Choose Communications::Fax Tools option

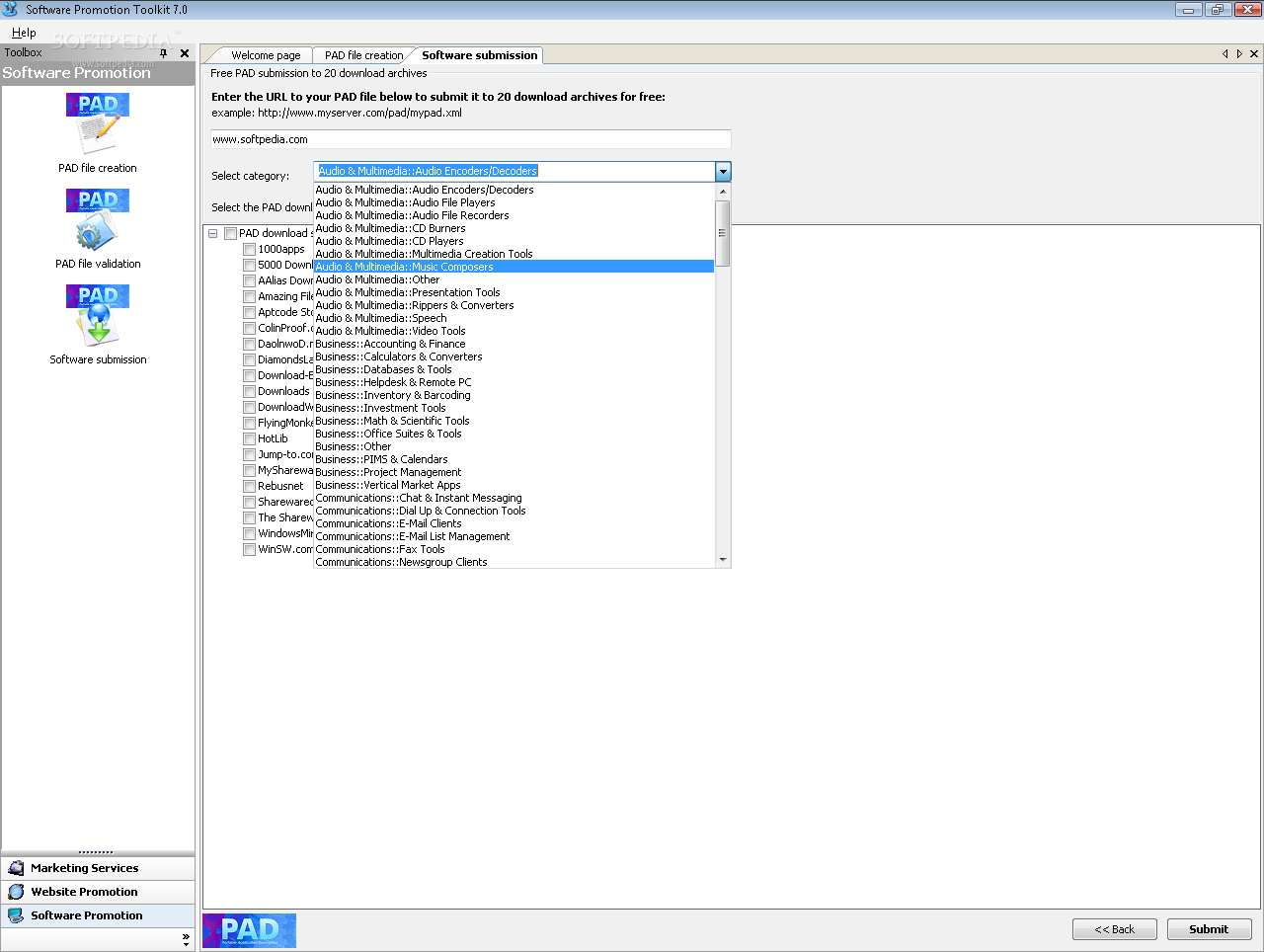coord(513,549)
